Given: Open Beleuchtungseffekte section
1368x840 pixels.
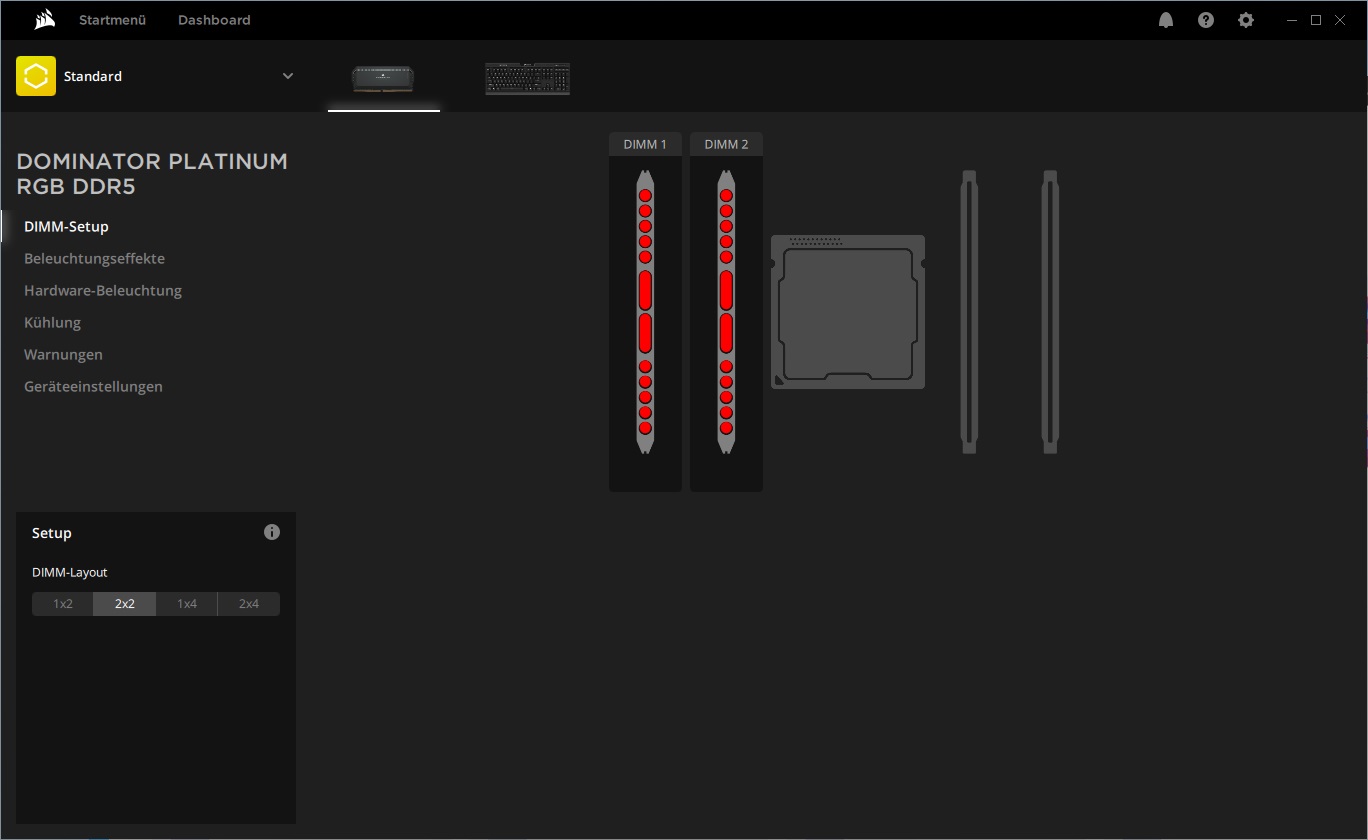Looking at the screenshot, I should pos(94,258).
